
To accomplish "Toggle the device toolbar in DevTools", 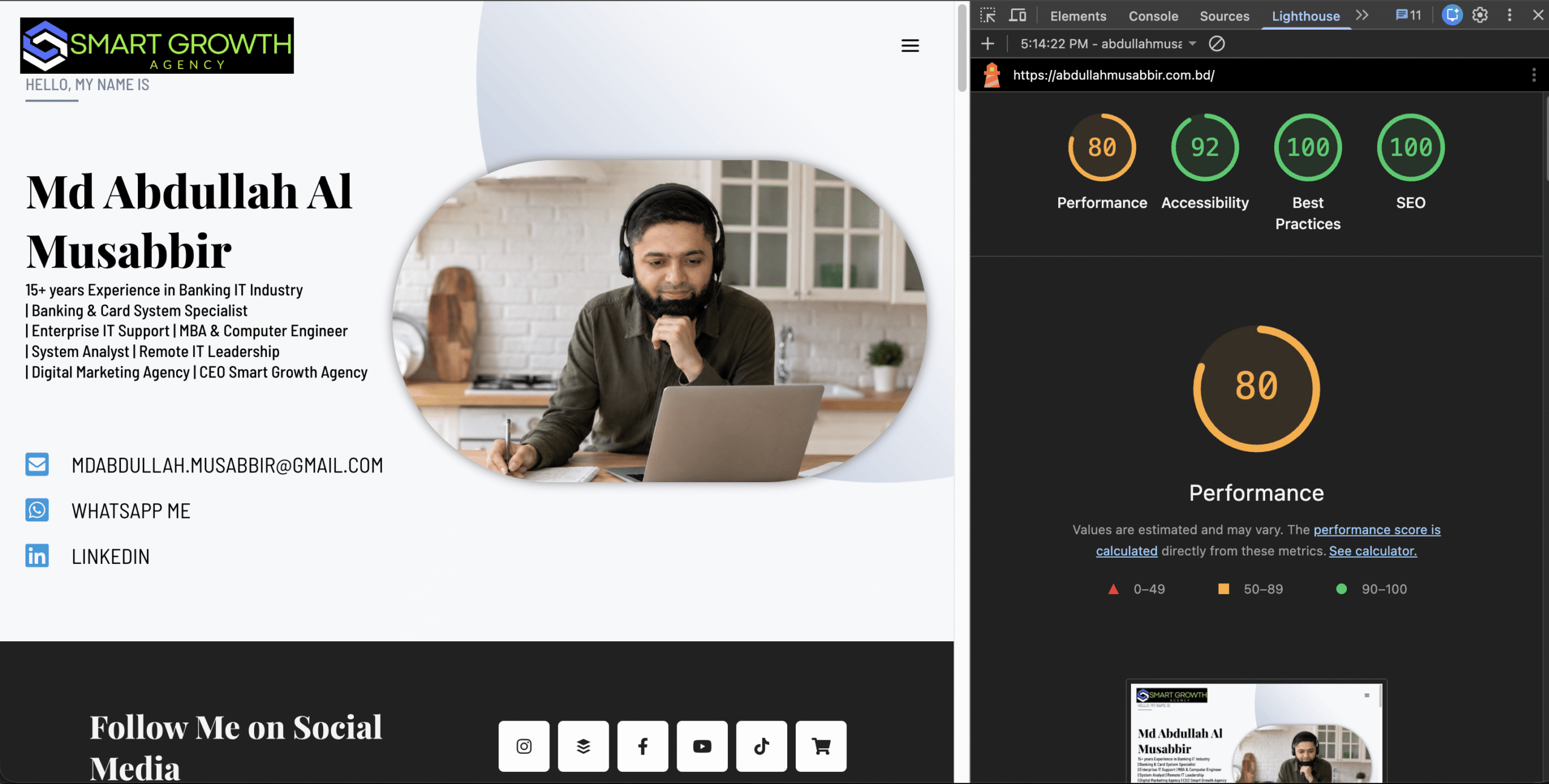I will 1018,16.
